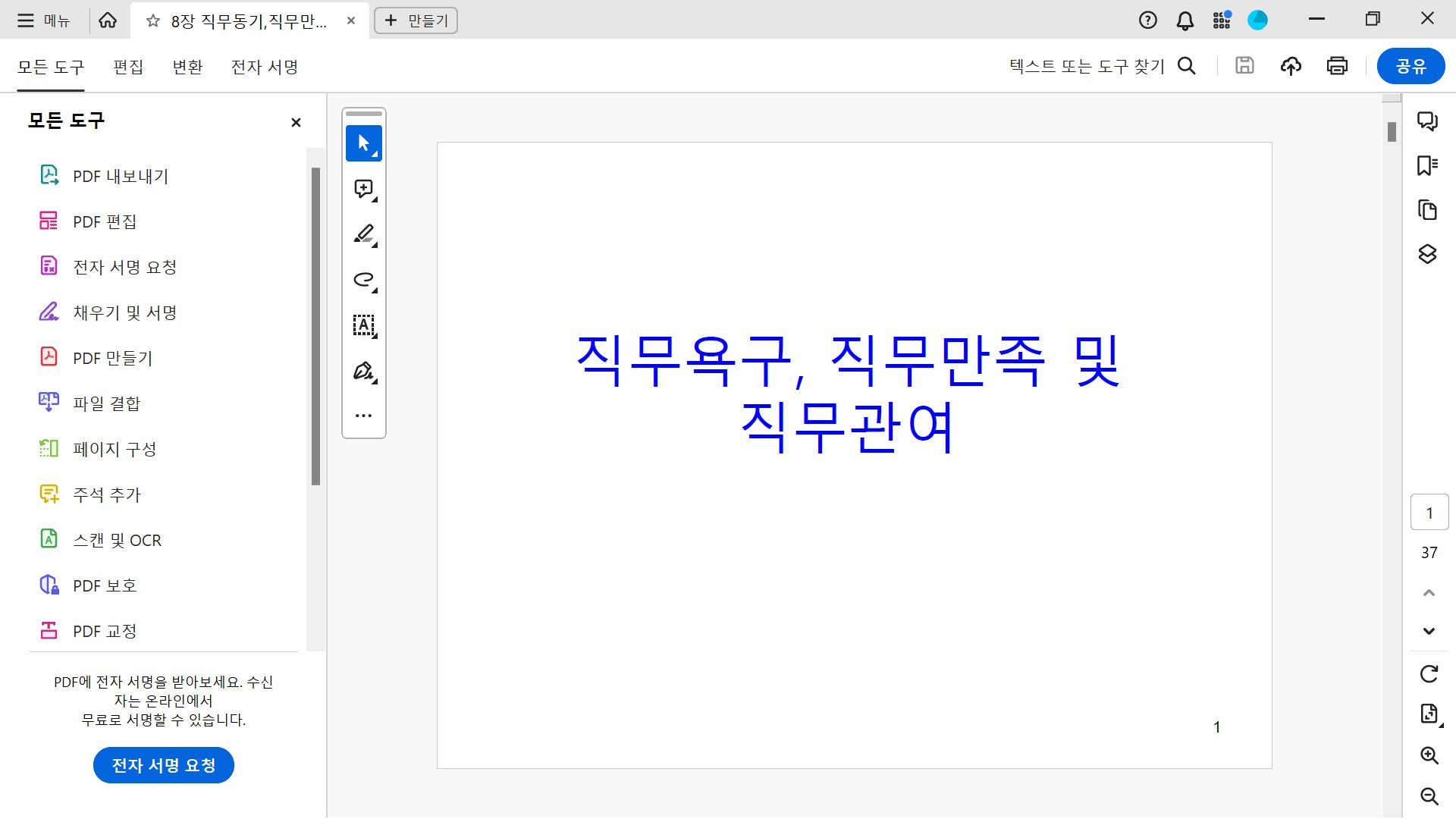The height and width of the screenshot is (819, 1456).
Task: Open 스캔 및 OCR tool
Action: pos(116,540)
